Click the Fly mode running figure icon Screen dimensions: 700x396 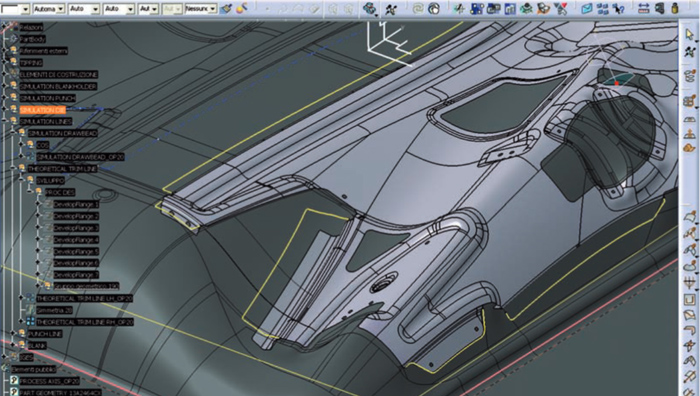click(391, 8)
